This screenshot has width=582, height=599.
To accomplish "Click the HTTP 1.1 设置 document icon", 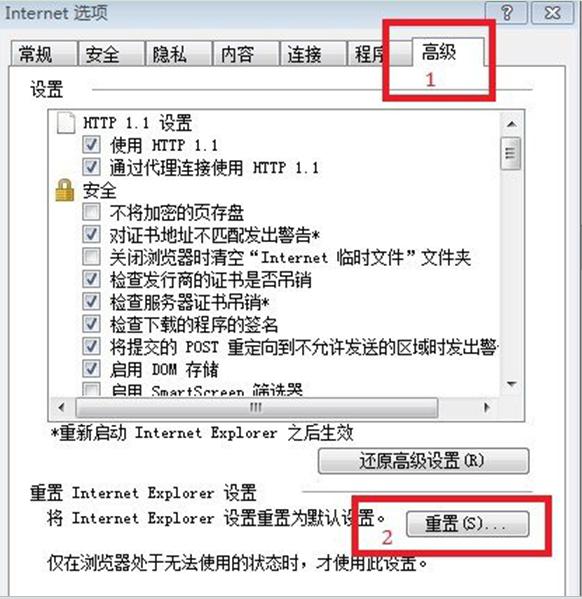I will pos(65,123).
